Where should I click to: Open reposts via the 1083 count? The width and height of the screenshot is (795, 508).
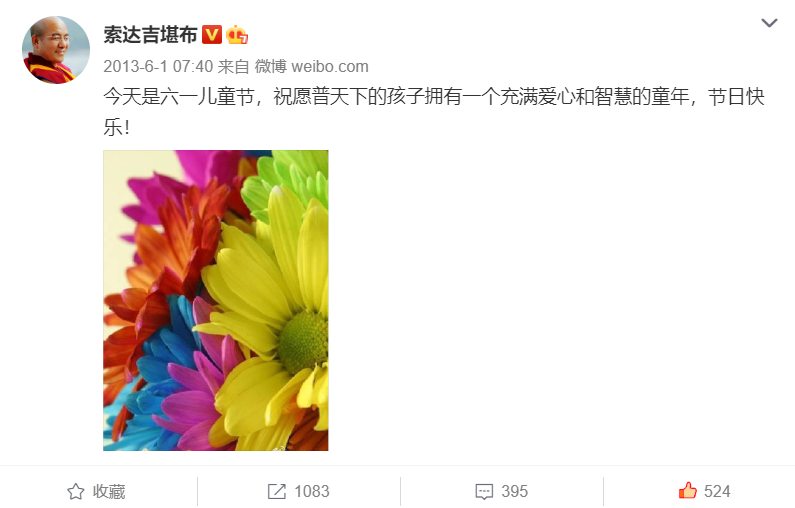312,491
